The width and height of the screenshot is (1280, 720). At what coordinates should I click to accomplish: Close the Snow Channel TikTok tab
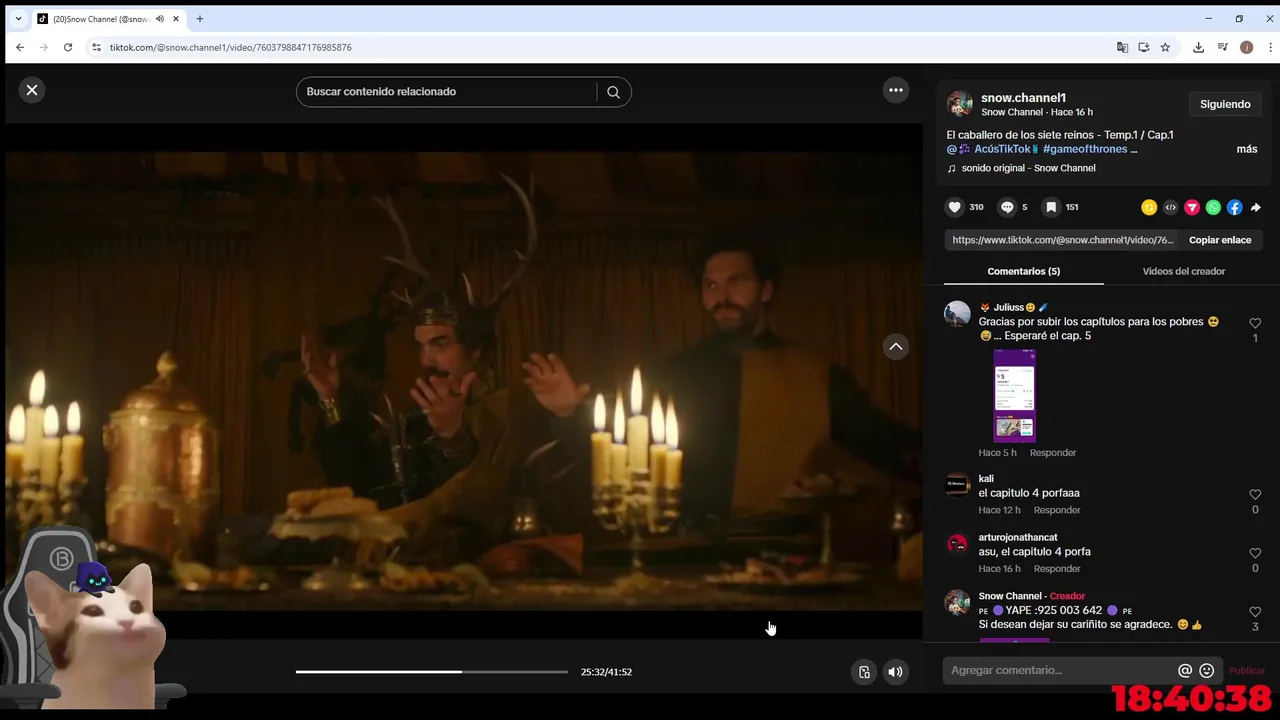click(x=176, y=19)
